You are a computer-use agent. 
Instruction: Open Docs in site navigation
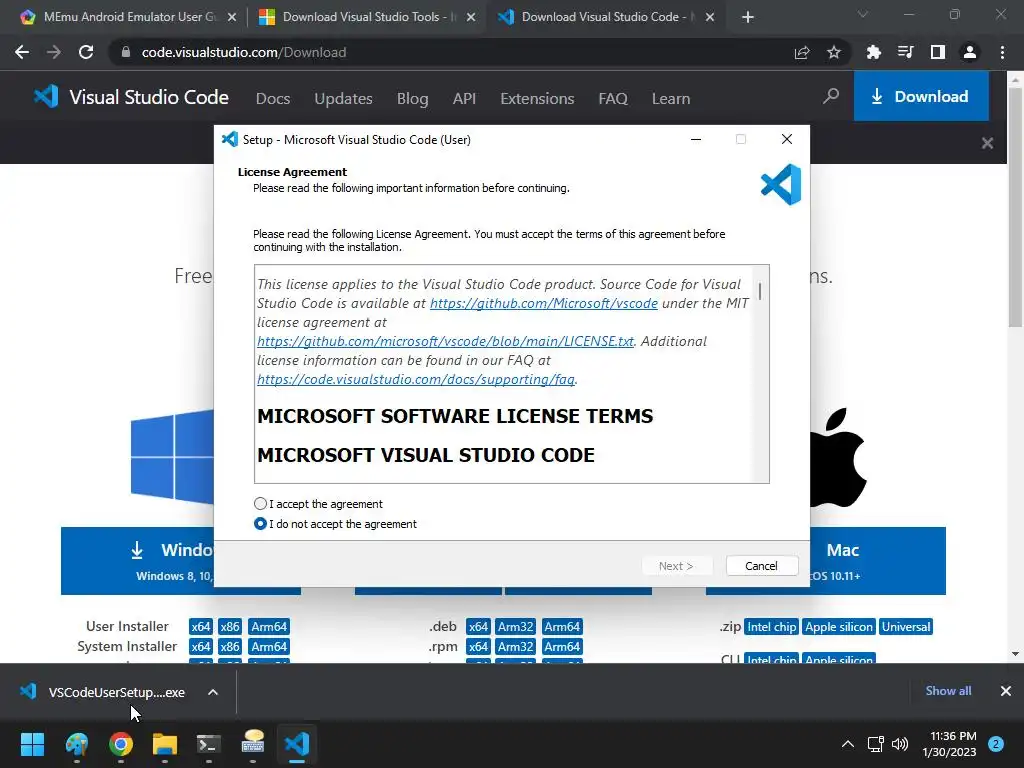tap(273, 99)
